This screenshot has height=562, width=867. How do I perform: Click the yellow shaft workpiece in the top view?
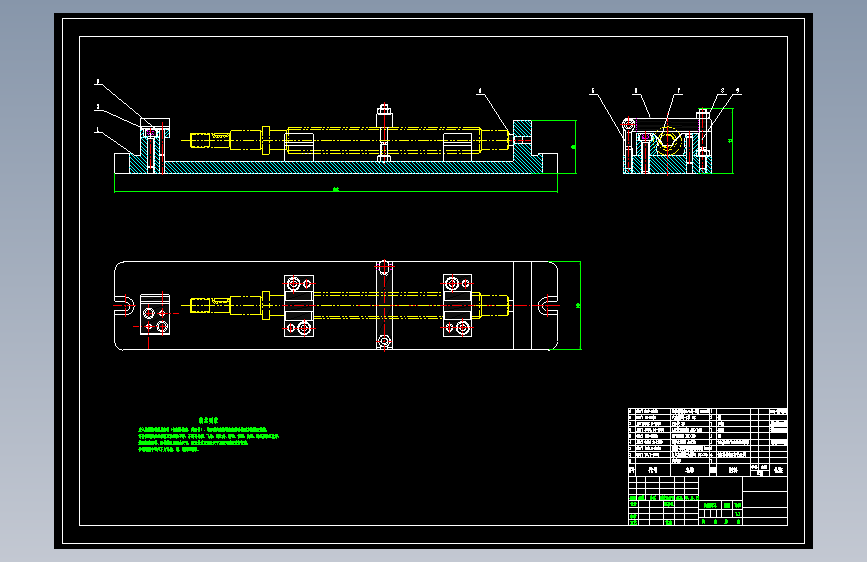coord(349,305)
